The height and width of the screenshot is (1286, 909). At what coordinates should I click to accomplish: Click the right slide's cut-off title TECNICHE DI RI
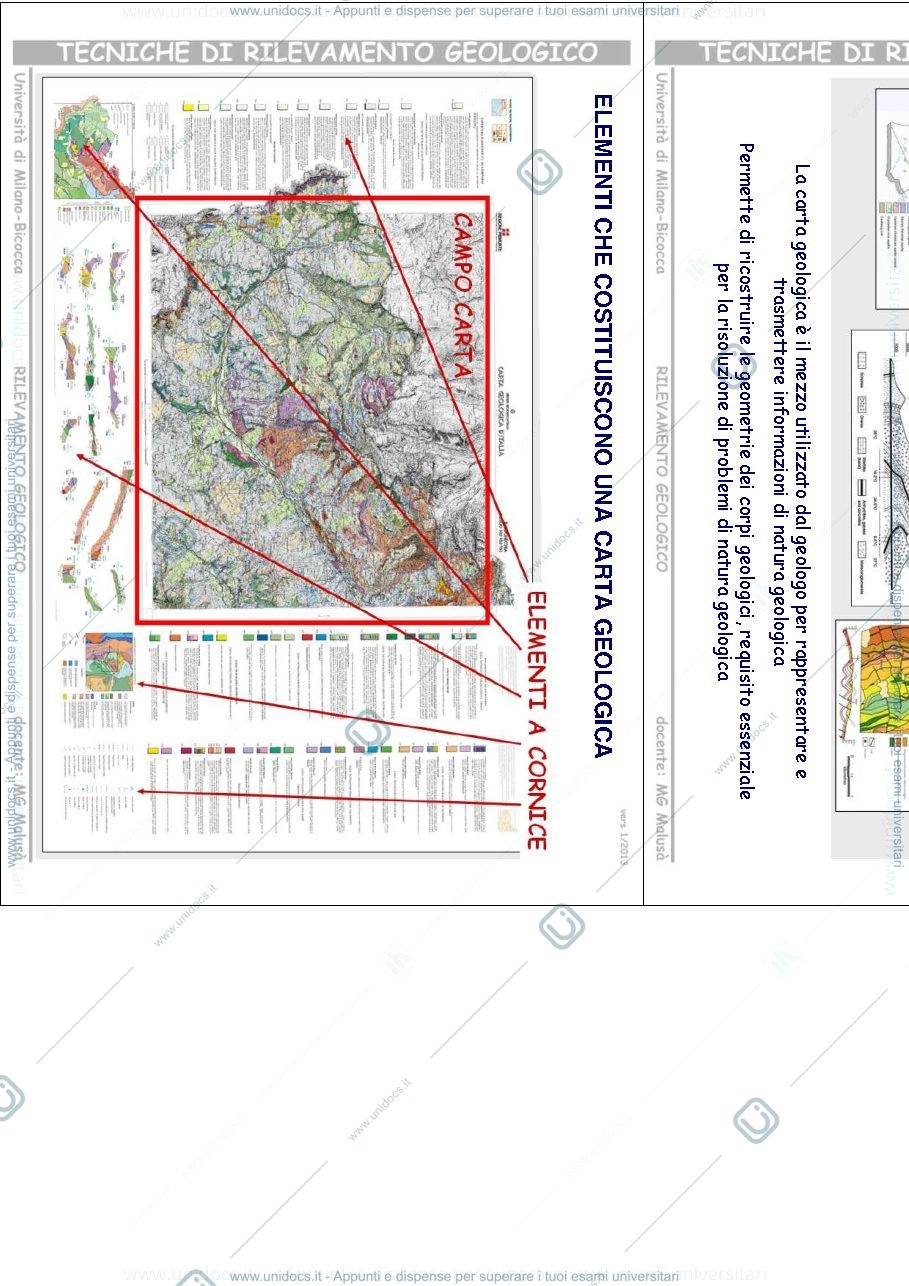click(803, 53)
